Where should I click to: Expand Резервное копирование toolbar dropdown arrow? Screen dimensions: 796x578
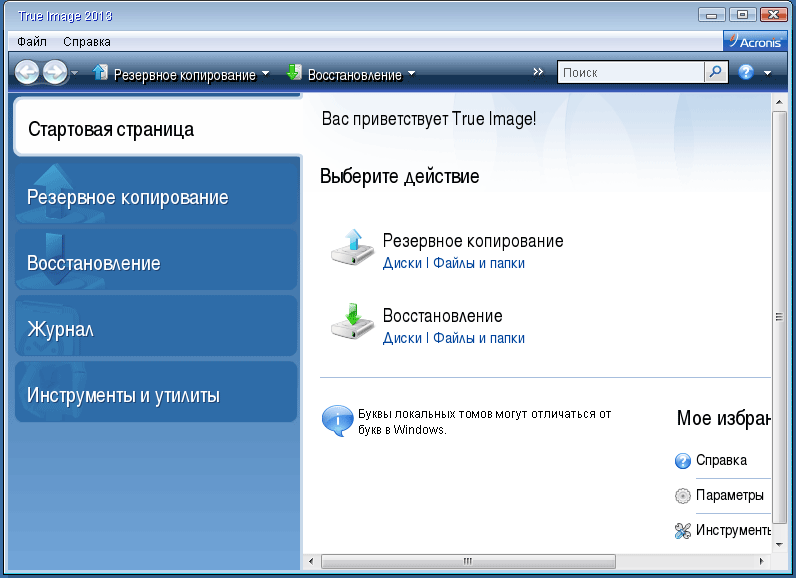coord(266,74)
